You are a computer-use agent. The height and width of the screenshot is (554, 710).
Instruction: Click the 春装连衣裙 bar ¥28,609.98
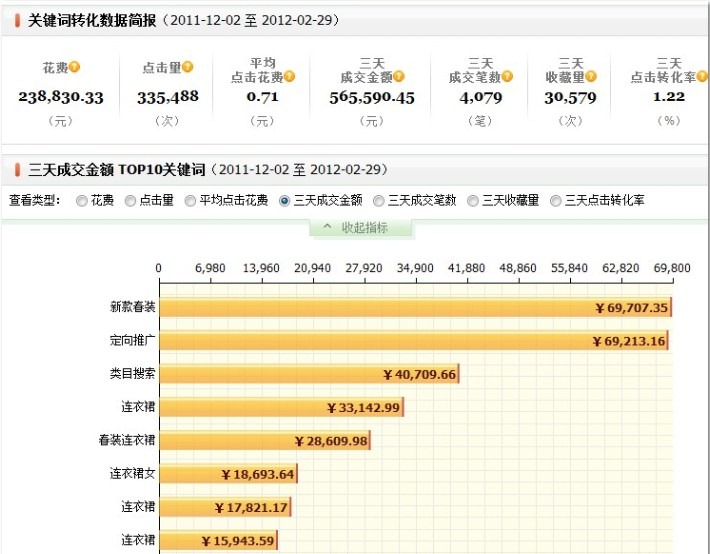265,440
